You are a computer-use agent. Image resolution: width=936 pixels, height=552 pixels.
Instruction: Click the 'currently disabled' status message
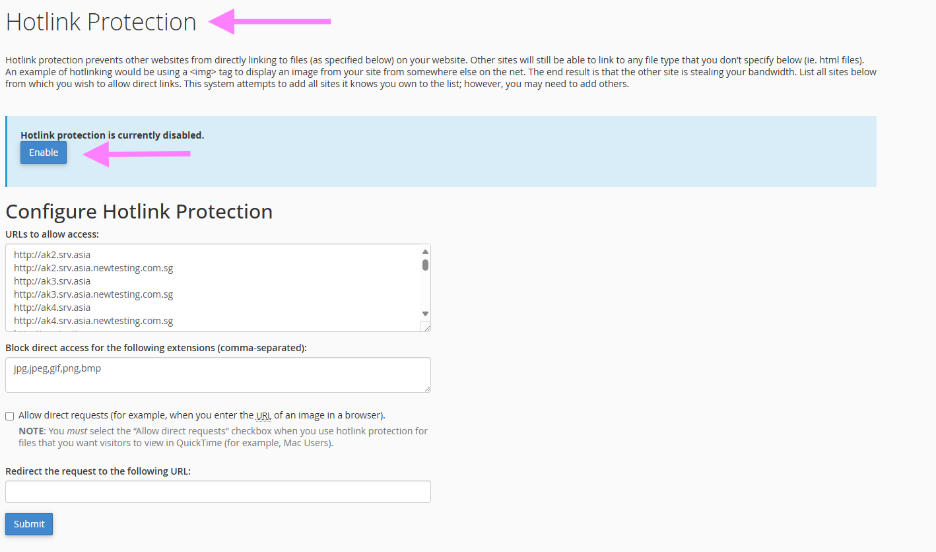(112, 135)
